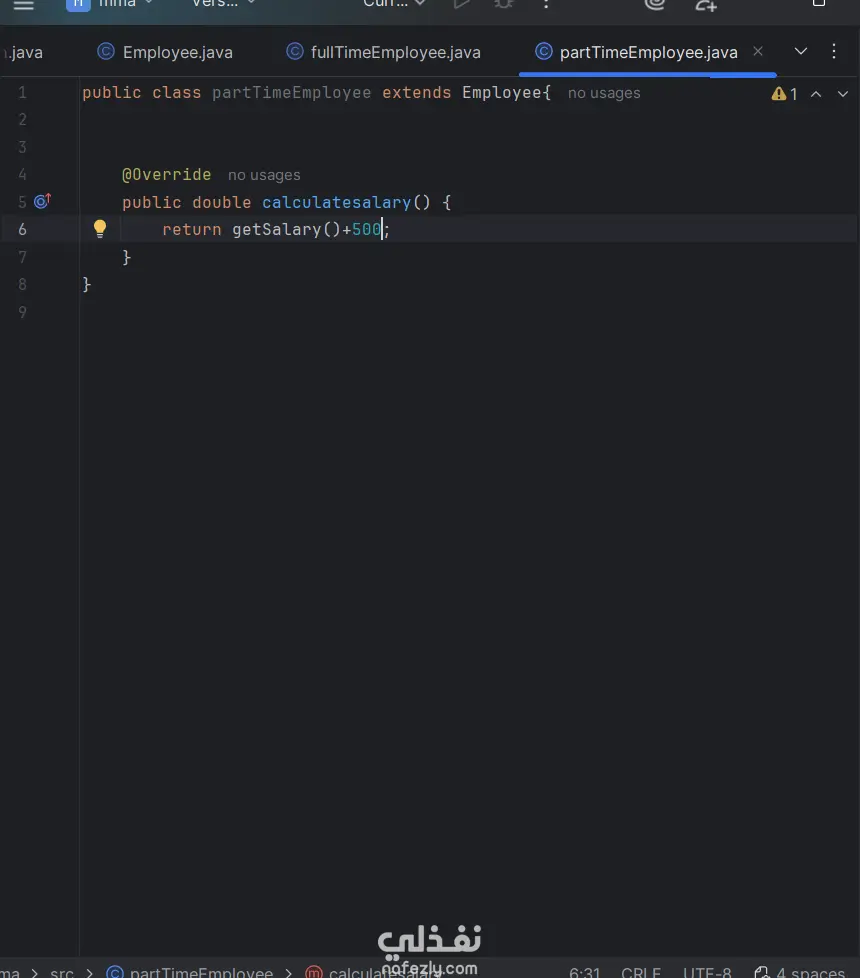The width and height of the screenshot is (860, 978).
Task: Click the CRLF line separator in the status bar
Action: point(641,972)
